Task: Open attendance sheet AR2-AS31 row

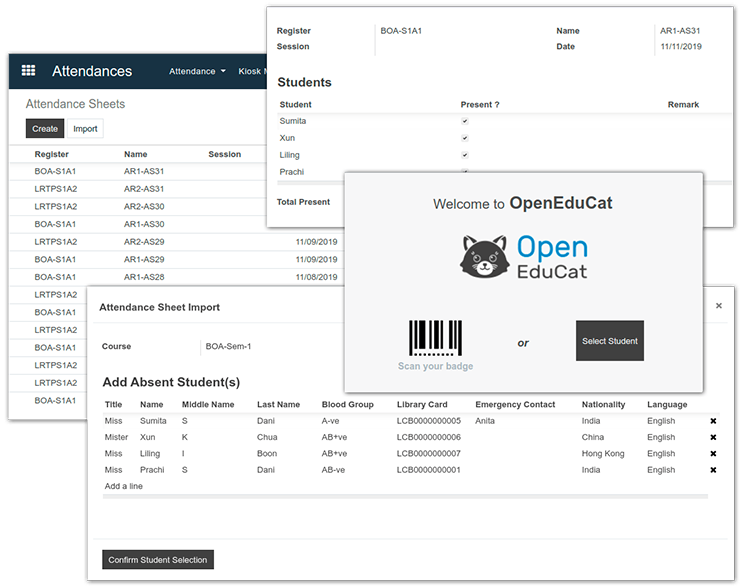Action: 137,189
